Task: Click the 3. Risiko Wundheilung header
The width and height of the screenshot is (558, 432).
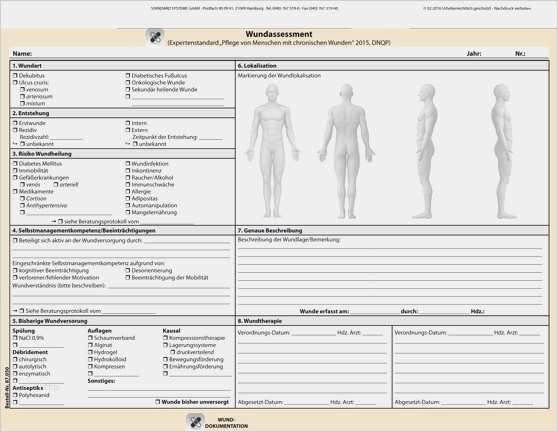Action: [122, 154]
